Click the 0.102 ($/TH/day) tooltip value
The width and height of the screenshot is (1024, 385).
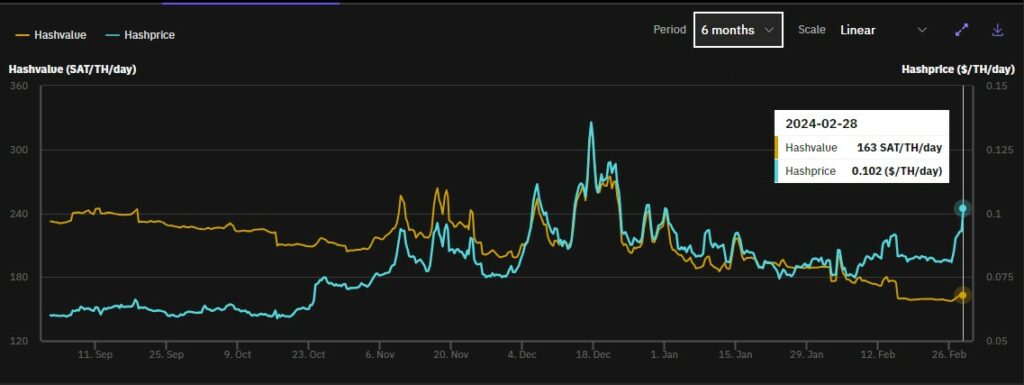pyautogui.click(x=896, y=171)
